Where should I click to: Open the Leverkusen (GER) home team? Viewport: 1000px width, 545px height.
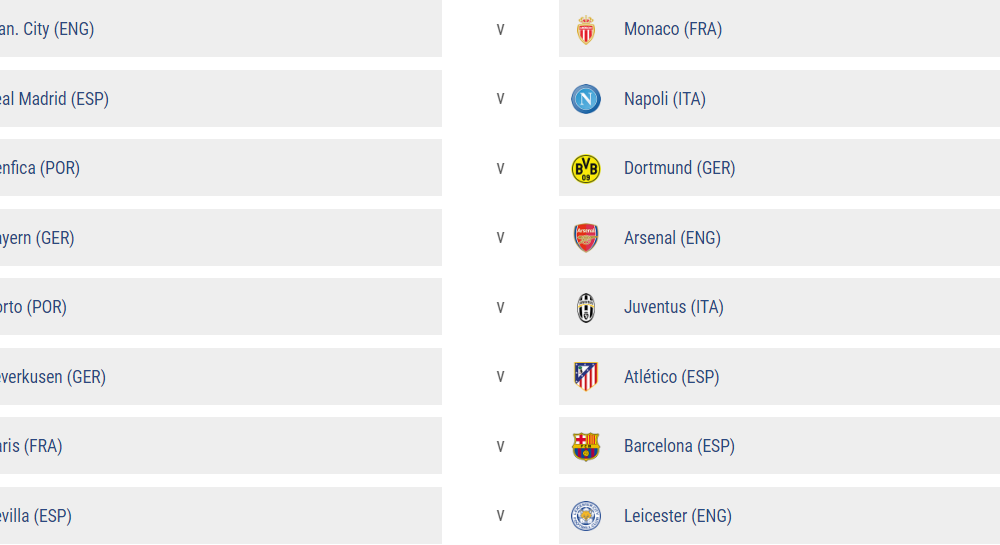coord(52,377)
